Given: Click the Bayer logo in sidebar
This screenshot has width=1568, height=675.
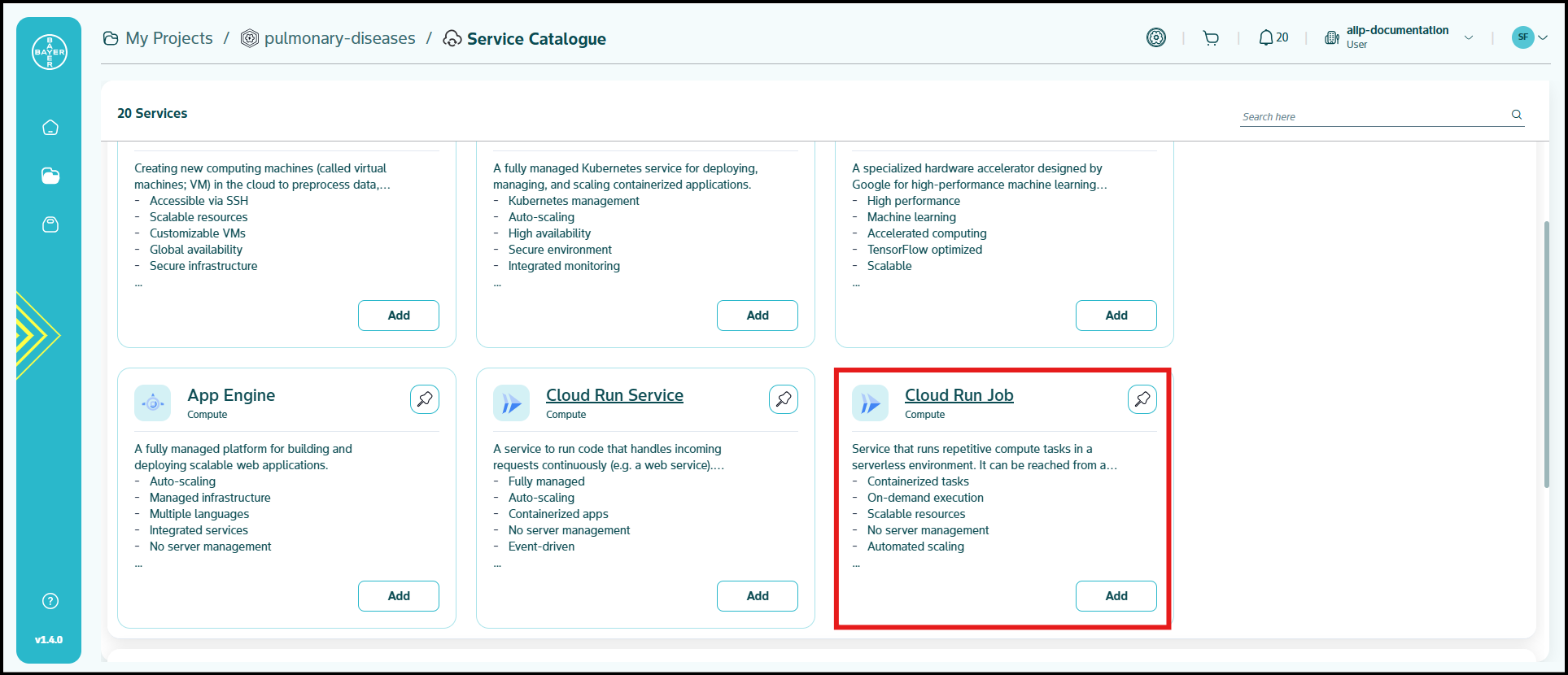Looking at the screenshot, I should pyautogui.click(x=50, y=52).
